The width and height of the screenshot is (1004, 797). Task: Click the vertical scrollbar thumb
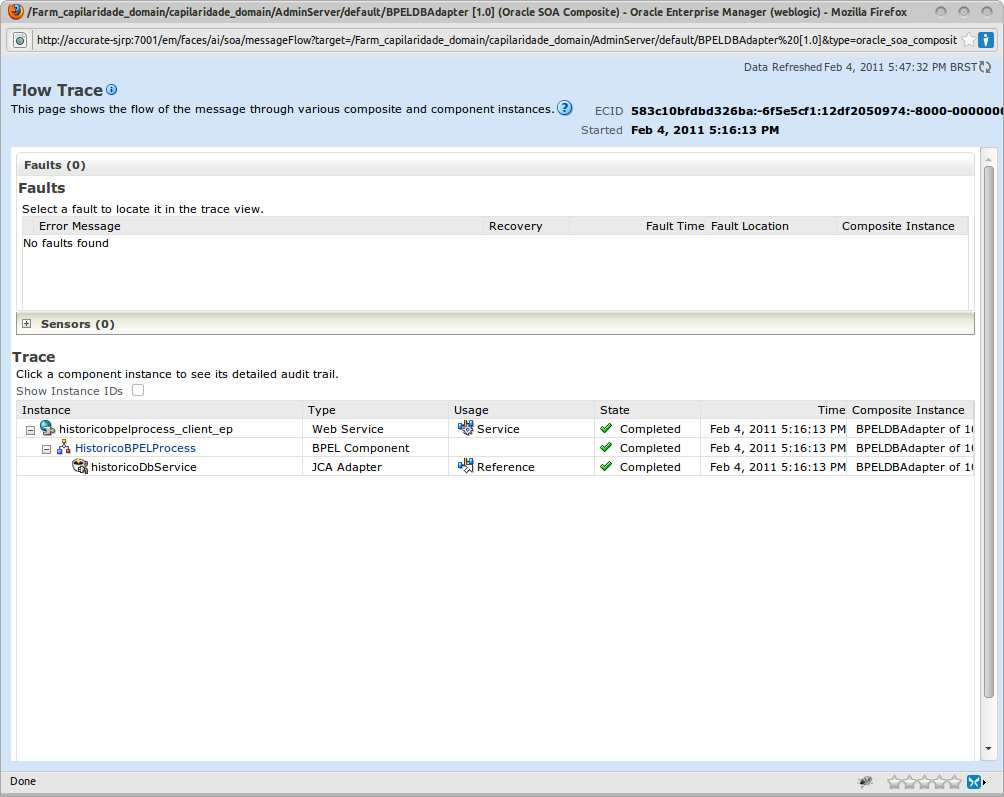tap(989, 432)
